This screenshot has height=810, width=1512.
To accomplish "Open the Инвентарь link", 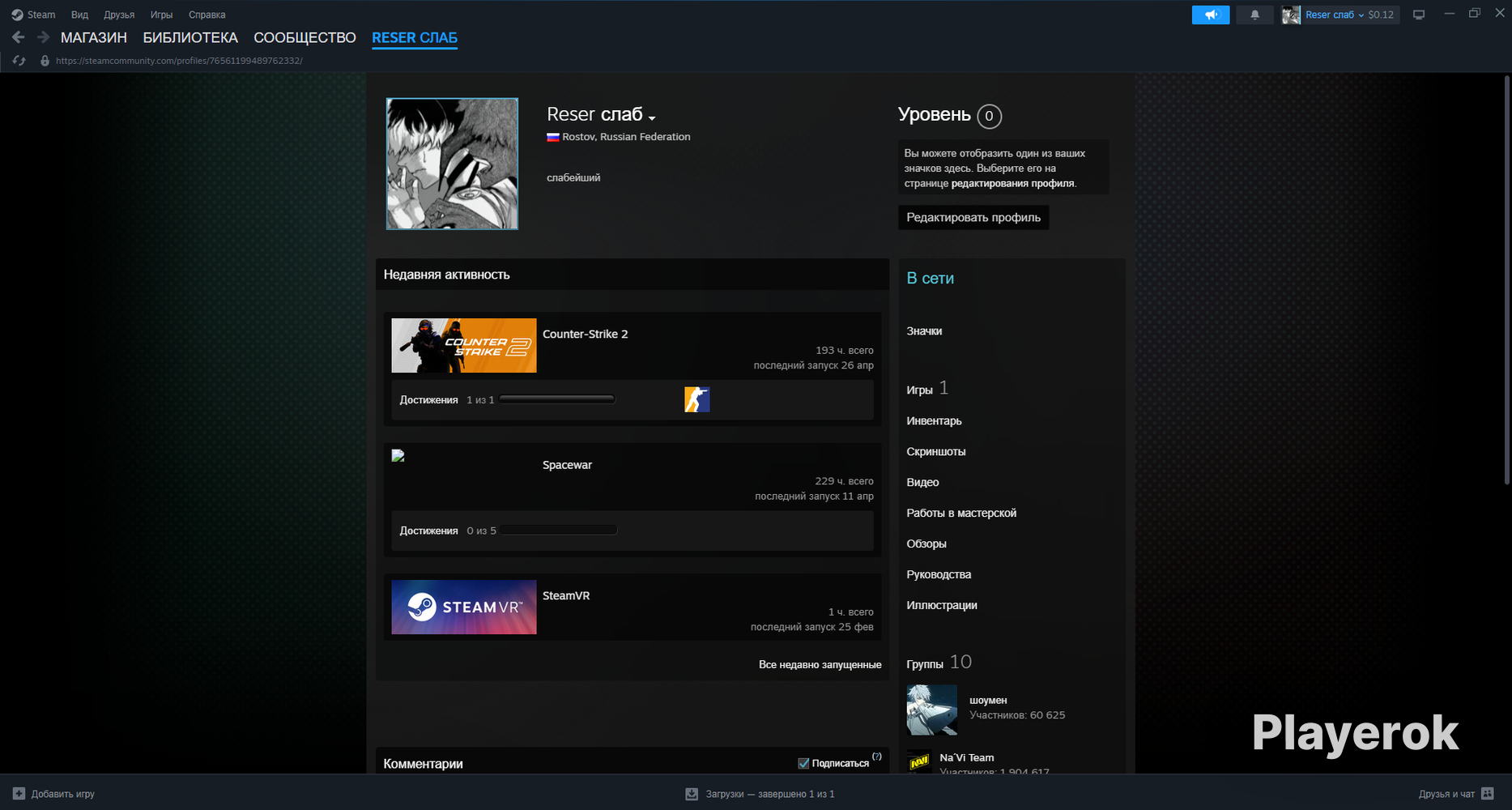I will click(934, 421).
